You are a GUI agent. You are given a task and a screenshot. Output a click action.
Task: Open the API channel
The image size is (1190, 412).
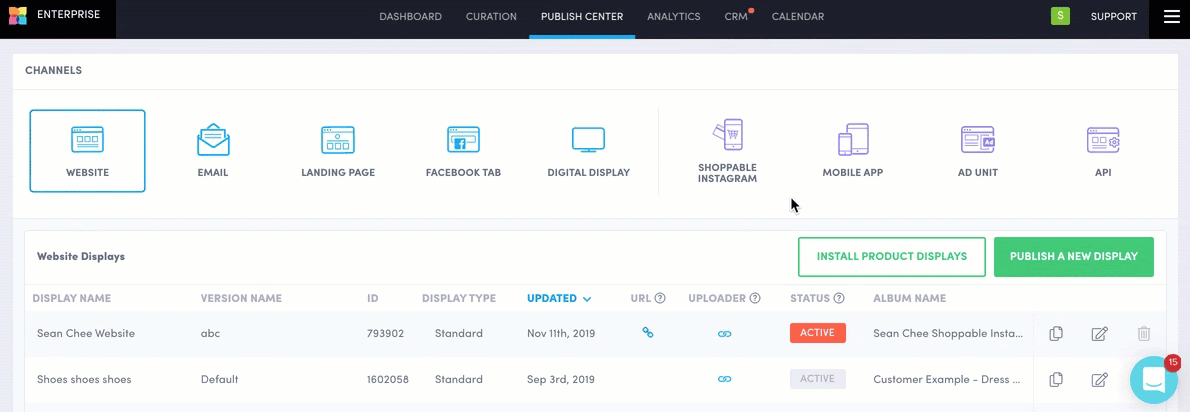point(1103,141)
